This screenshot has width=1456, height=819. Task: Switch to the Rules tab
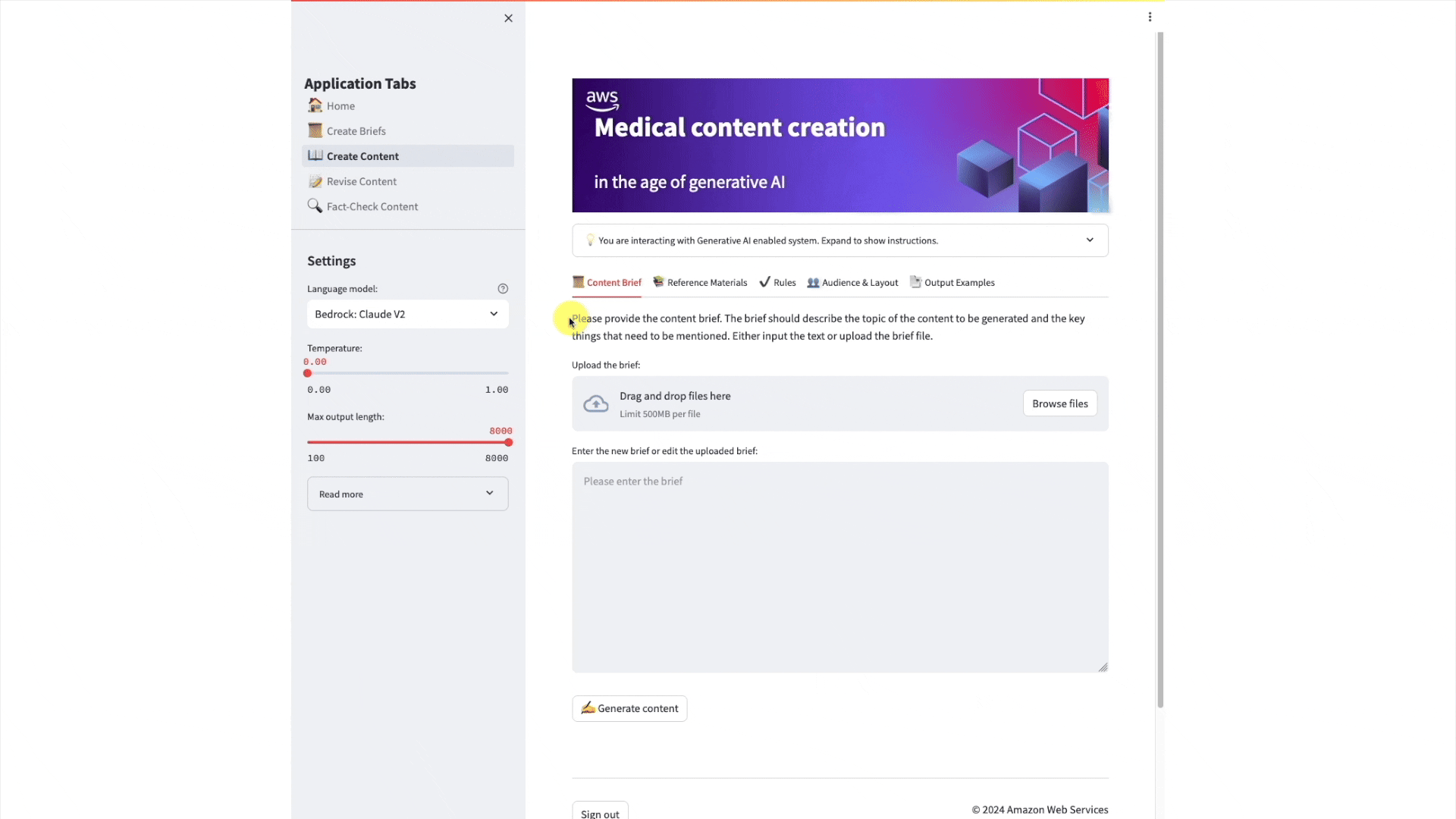[x=777, y=283]
